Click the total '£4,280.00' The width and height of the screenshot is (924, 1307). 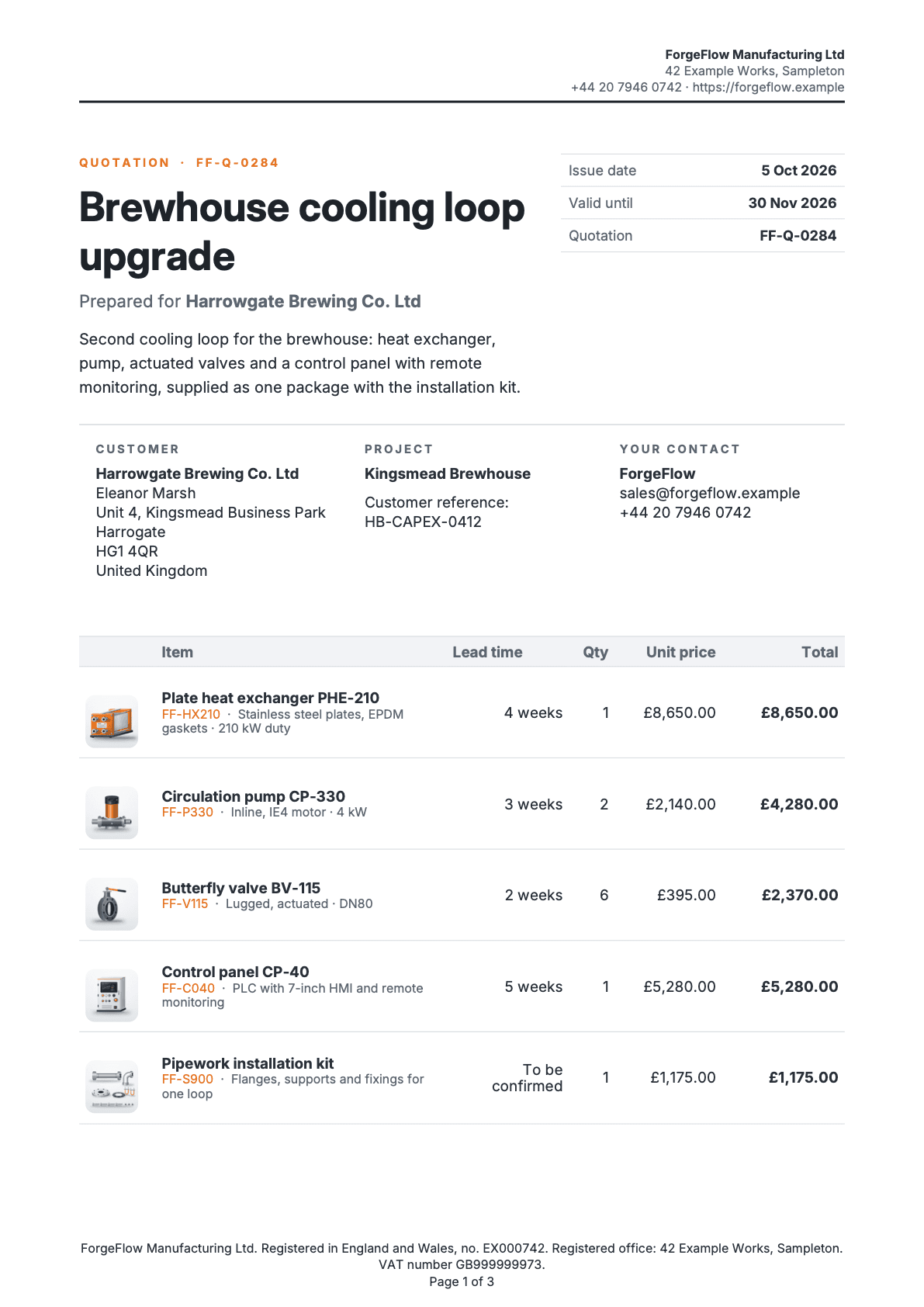pyautogui.click(x=799, y=804)
